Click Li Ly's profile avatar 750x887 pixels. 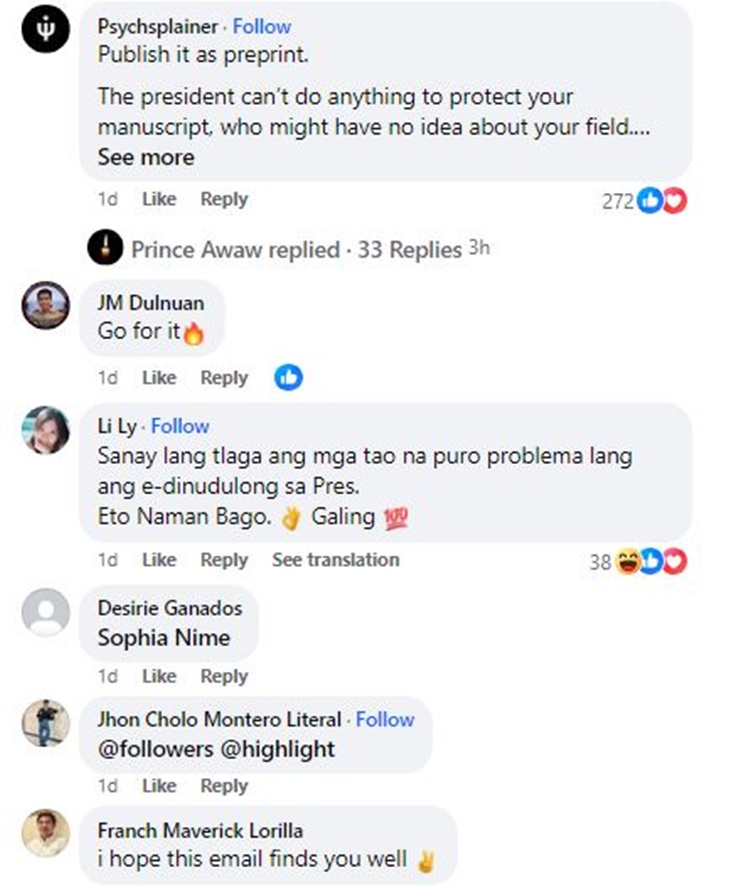coord(46,430)
